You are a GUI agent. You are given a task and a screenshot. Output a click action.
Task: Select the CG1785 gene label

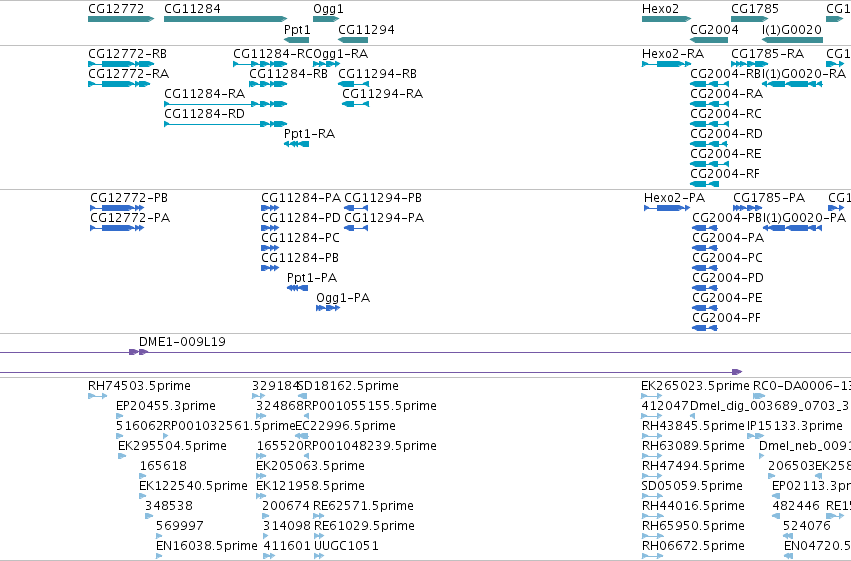(754, 9)
